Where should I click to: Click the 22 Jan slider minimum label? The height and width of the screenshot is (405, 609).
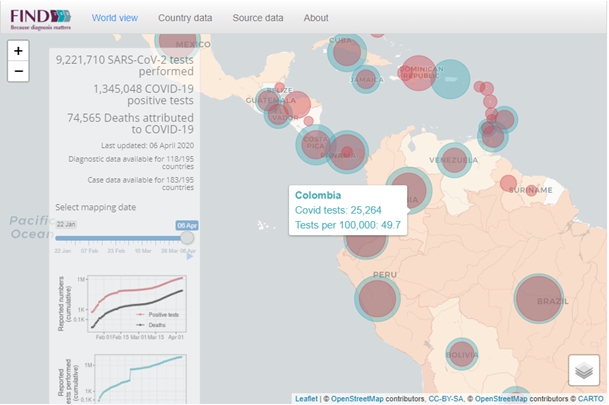66,224
